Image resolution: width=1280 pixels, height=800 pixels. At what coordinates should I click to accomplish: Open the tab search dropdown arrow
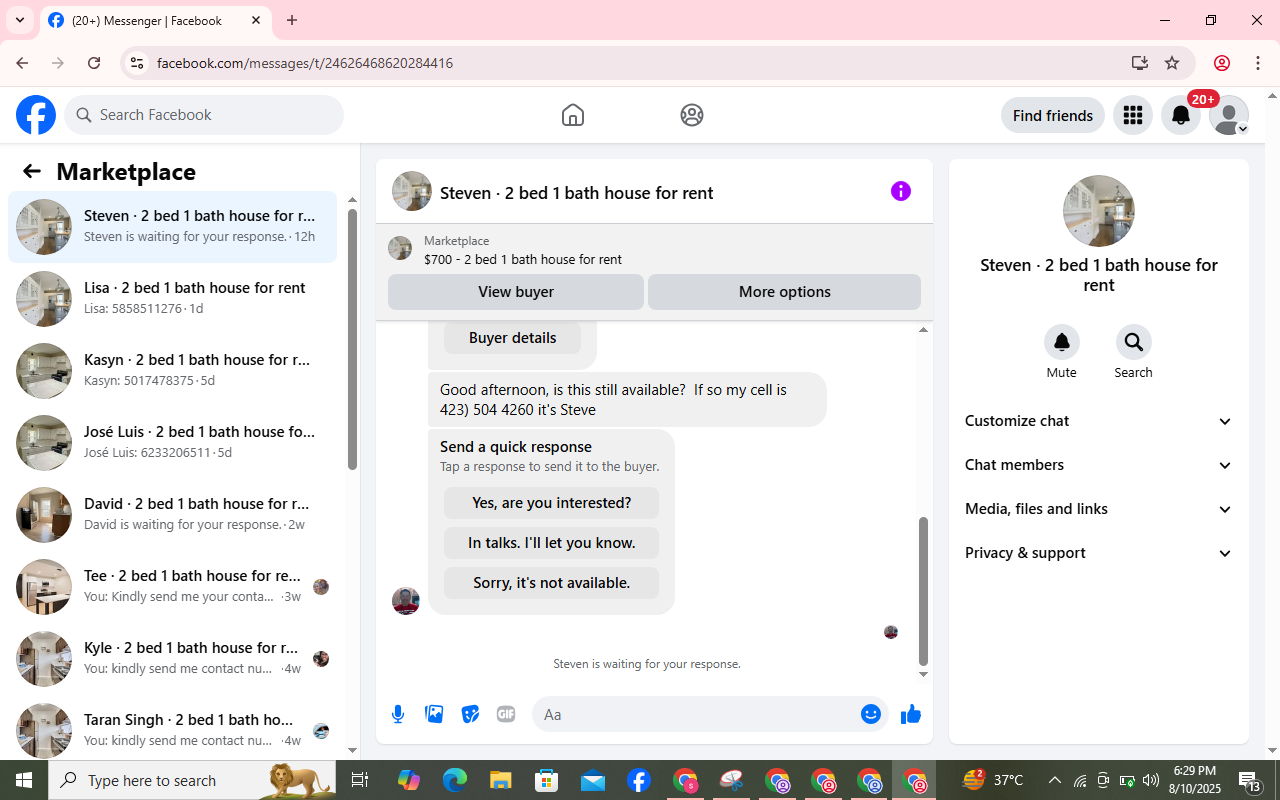[19, 20]
